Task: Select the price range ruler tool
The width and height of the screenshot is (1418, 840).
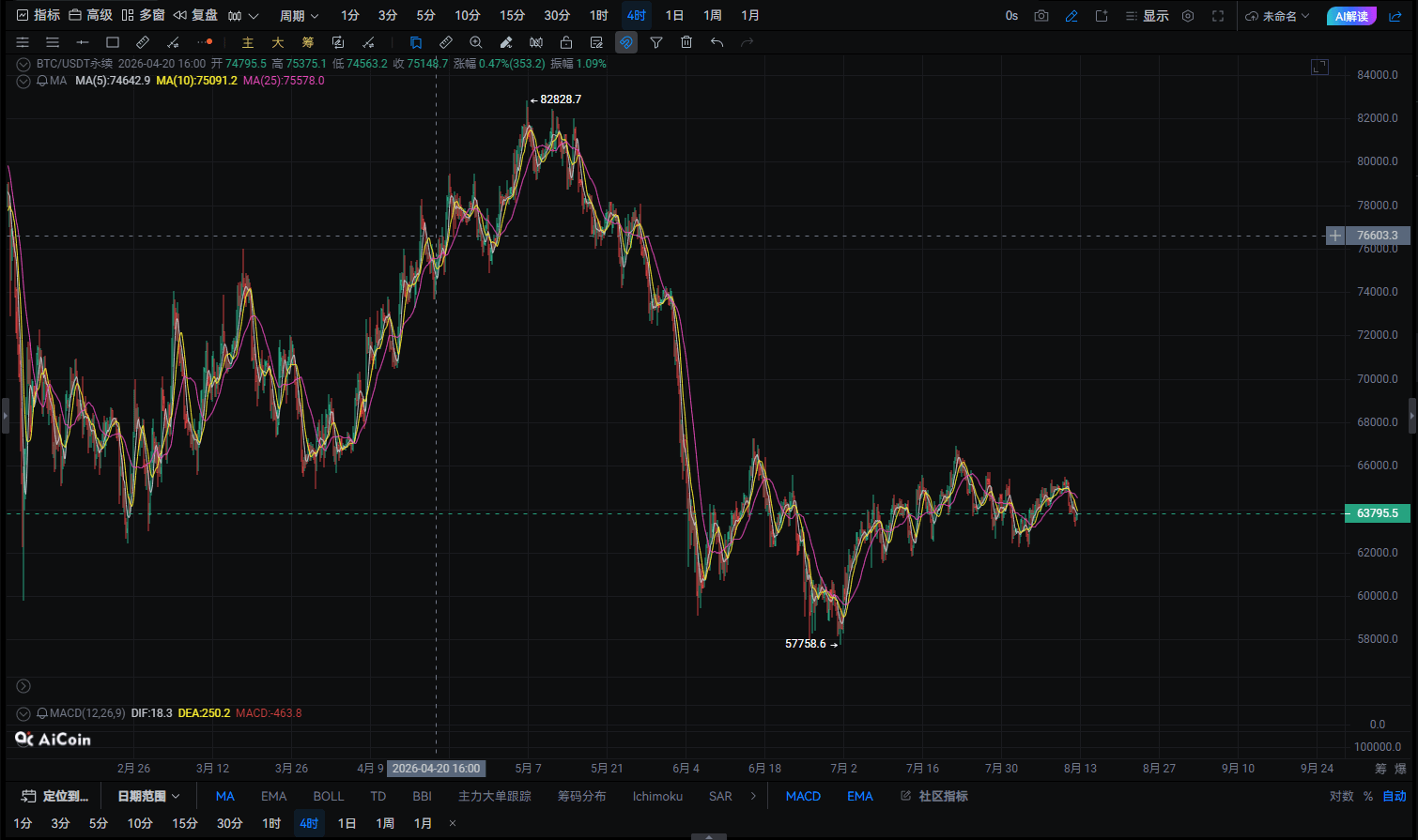Action: click(x=143, y=42)
